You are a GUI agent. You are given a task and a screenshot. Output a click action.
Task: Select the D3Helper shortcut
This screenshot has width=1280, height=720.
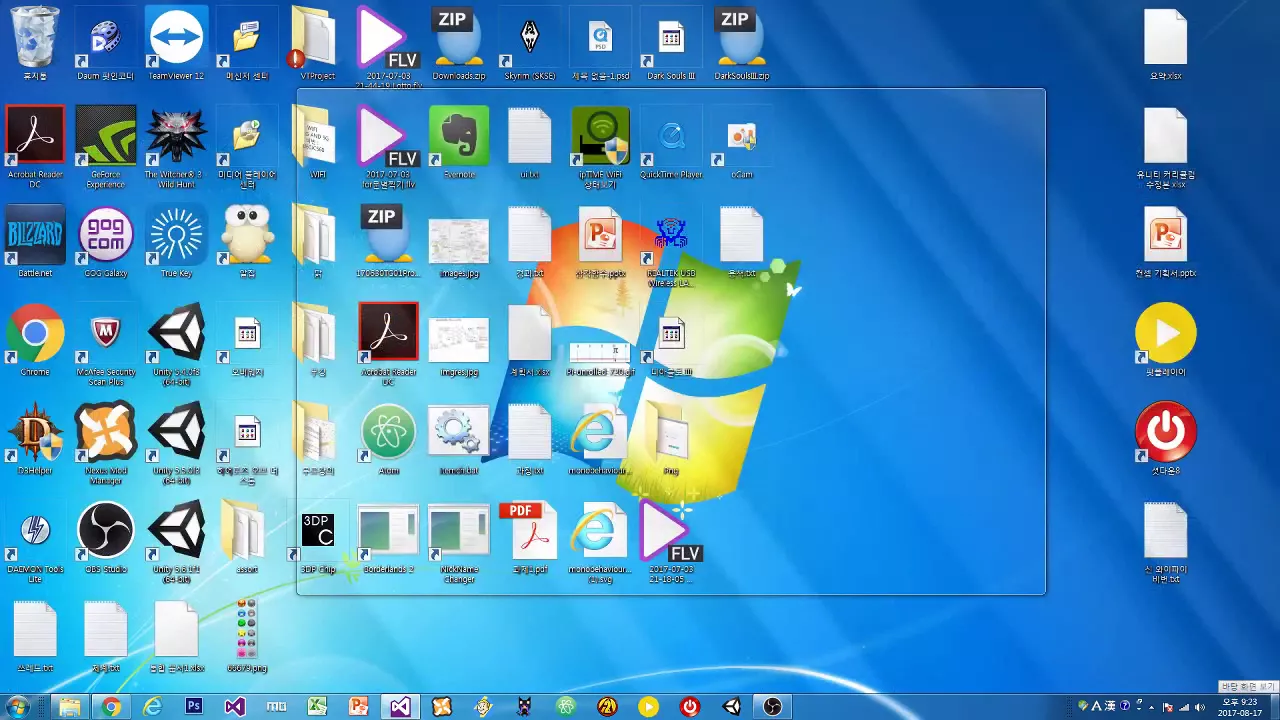point(35,438)
